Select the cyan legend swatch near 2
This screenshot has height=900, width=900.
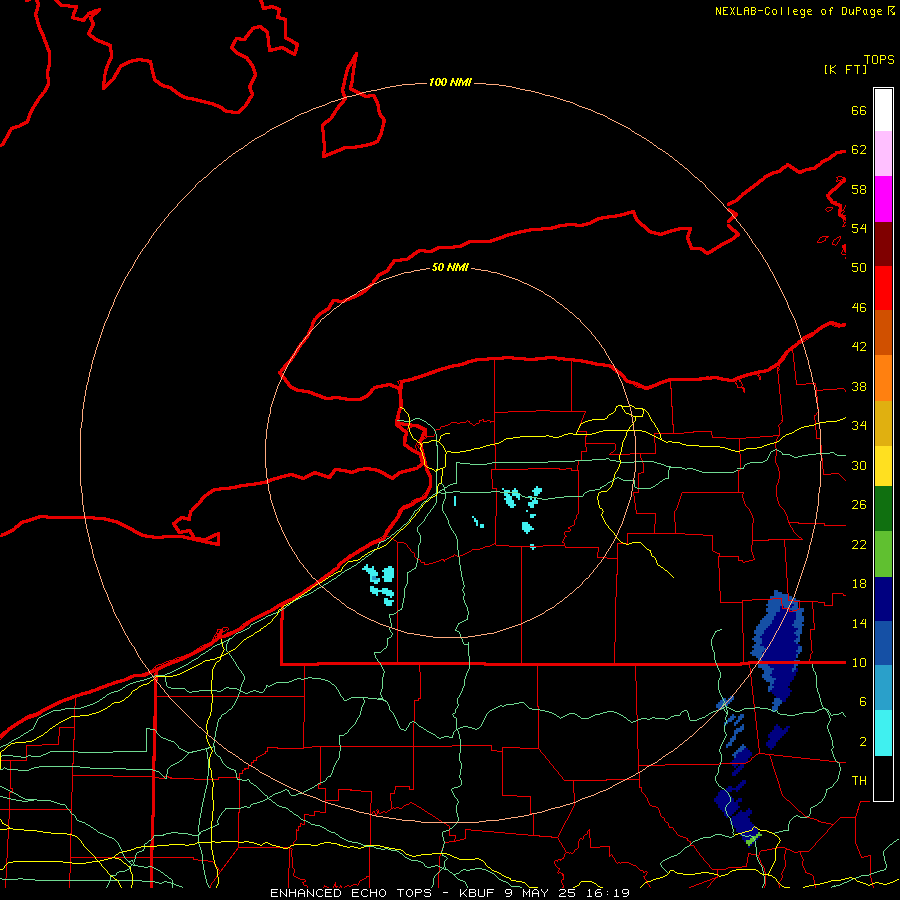[883, 733]
